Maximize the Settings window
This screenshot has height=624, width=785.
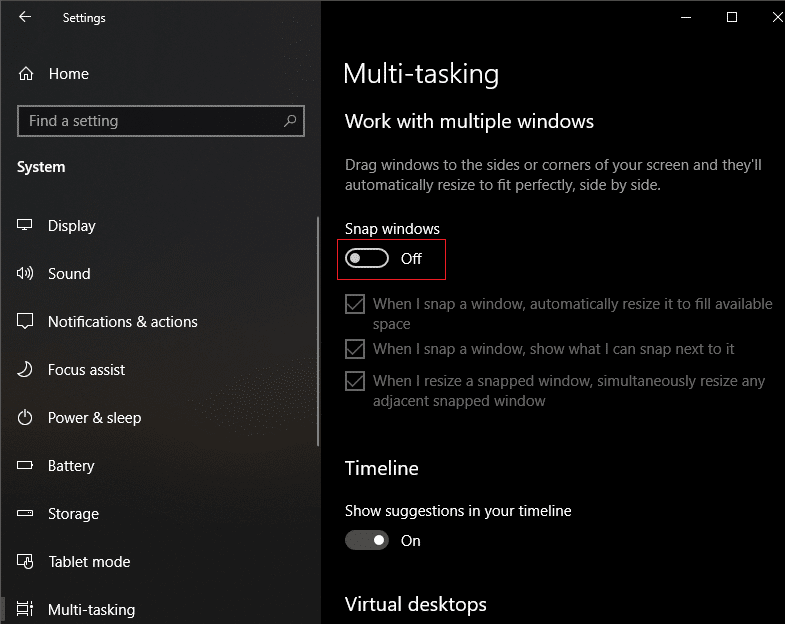point(732,17)
